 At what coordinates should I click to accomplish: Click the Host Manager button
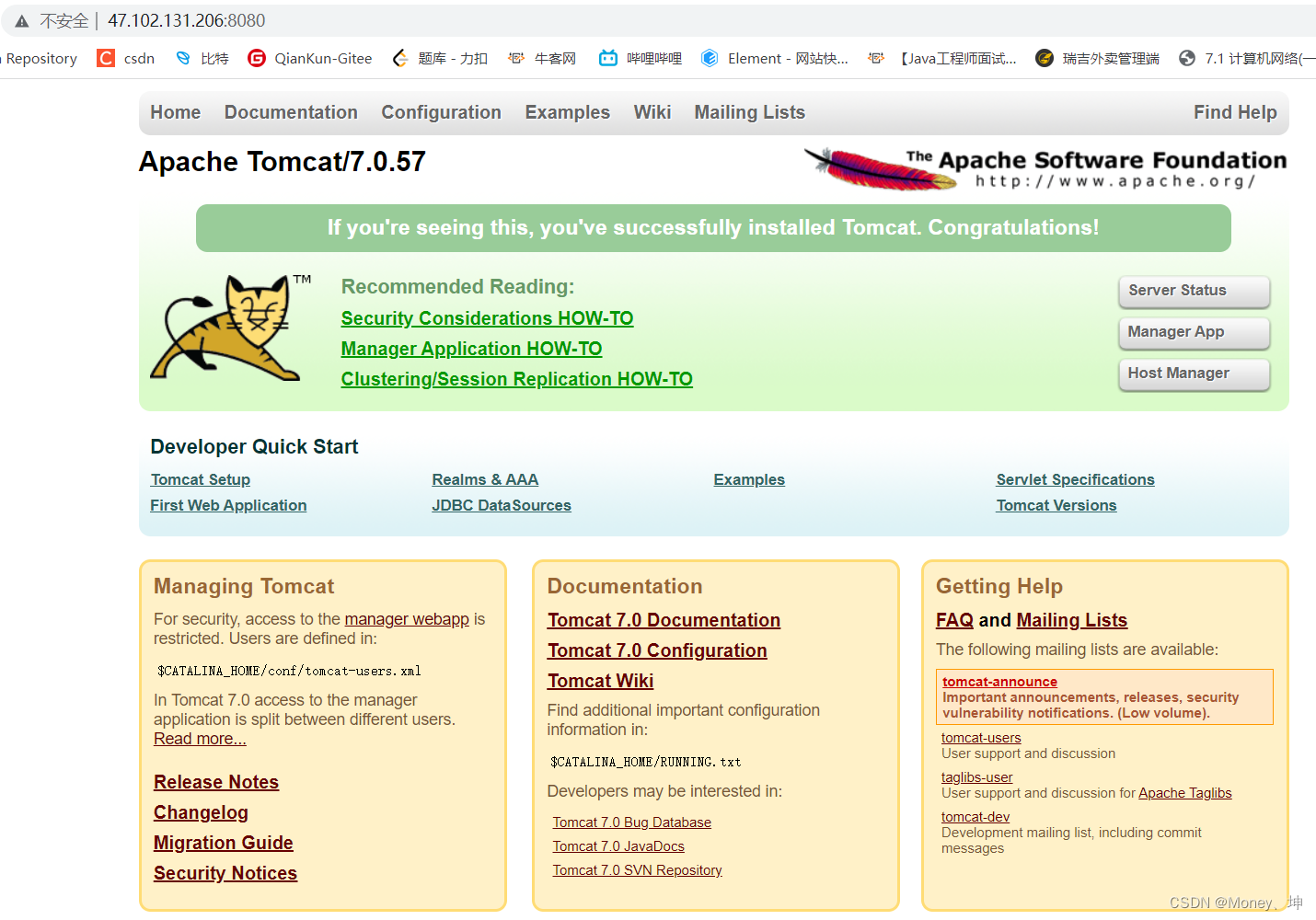click(x=1195, y=374)
